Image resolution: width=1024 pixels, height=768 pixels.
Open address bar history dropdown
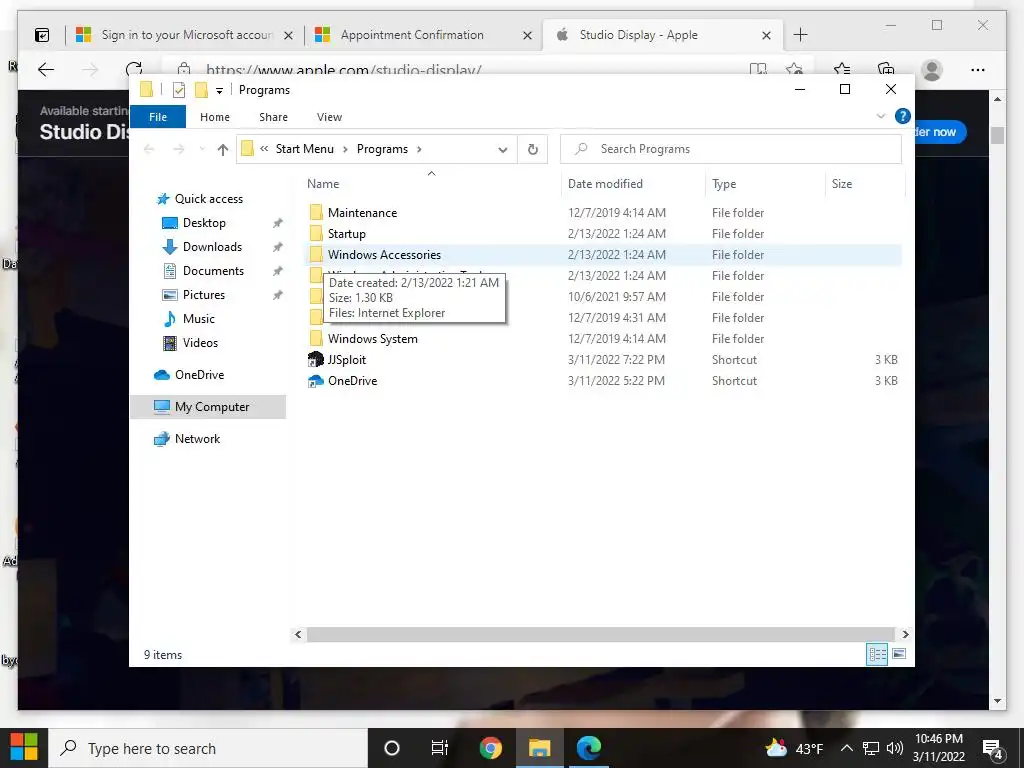pos(502,150)
